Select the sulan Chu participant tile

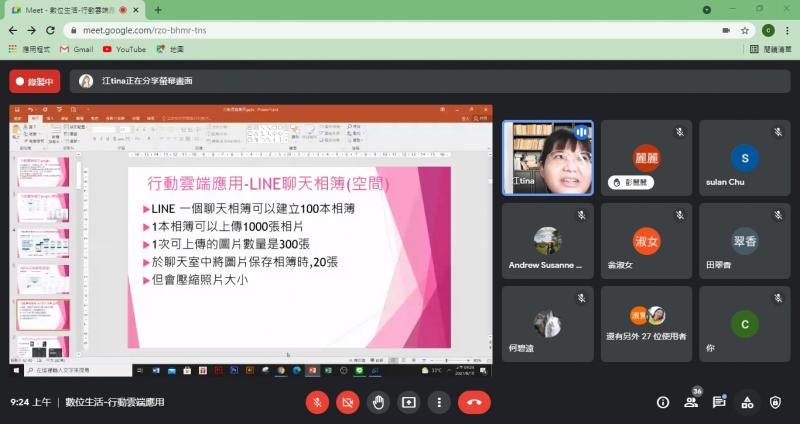744,158
